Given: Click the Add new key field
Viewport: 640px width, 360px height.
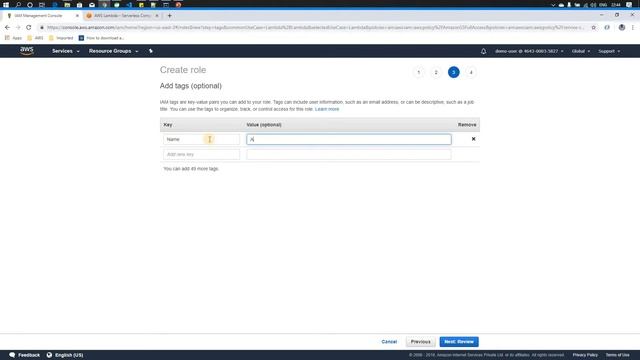Looking at the screenshot, I should tap(201, 154).
